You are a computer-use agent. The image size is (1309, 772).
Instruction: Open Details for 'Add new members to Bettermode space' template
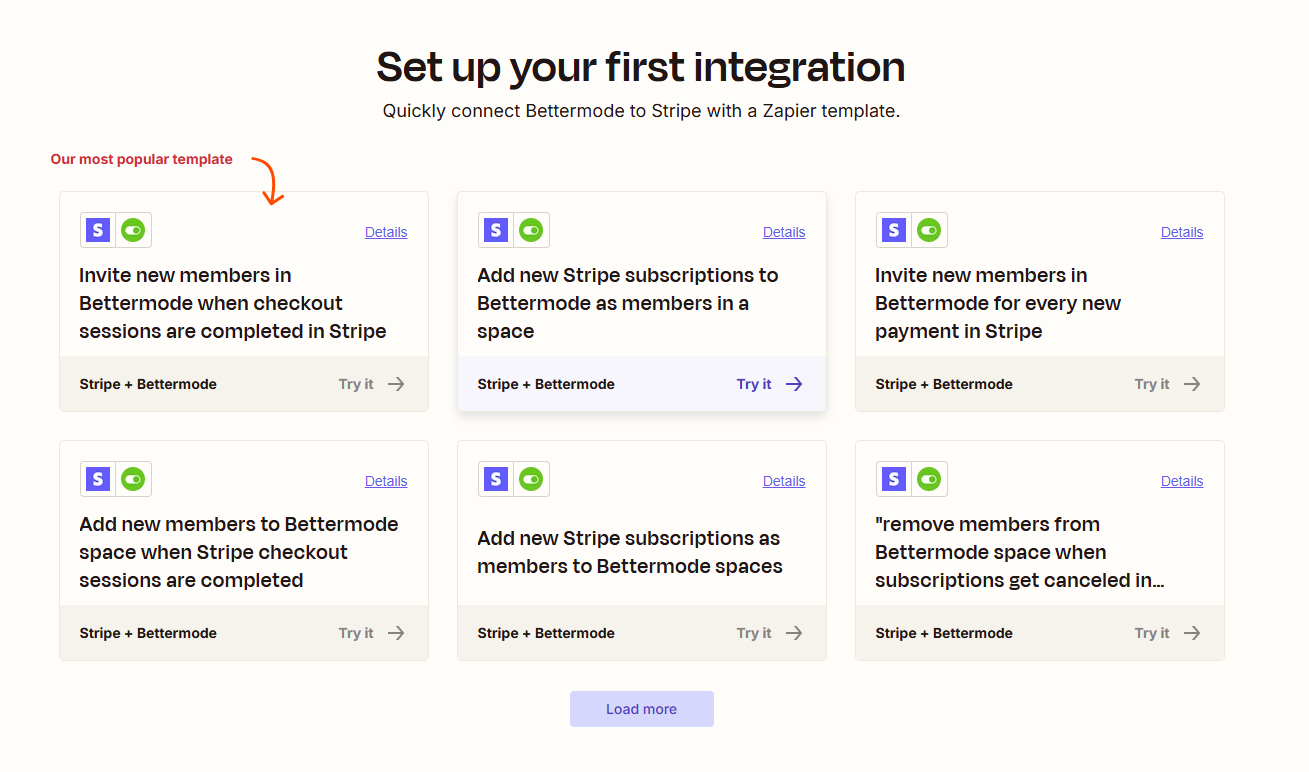click(x=386, y=481)
